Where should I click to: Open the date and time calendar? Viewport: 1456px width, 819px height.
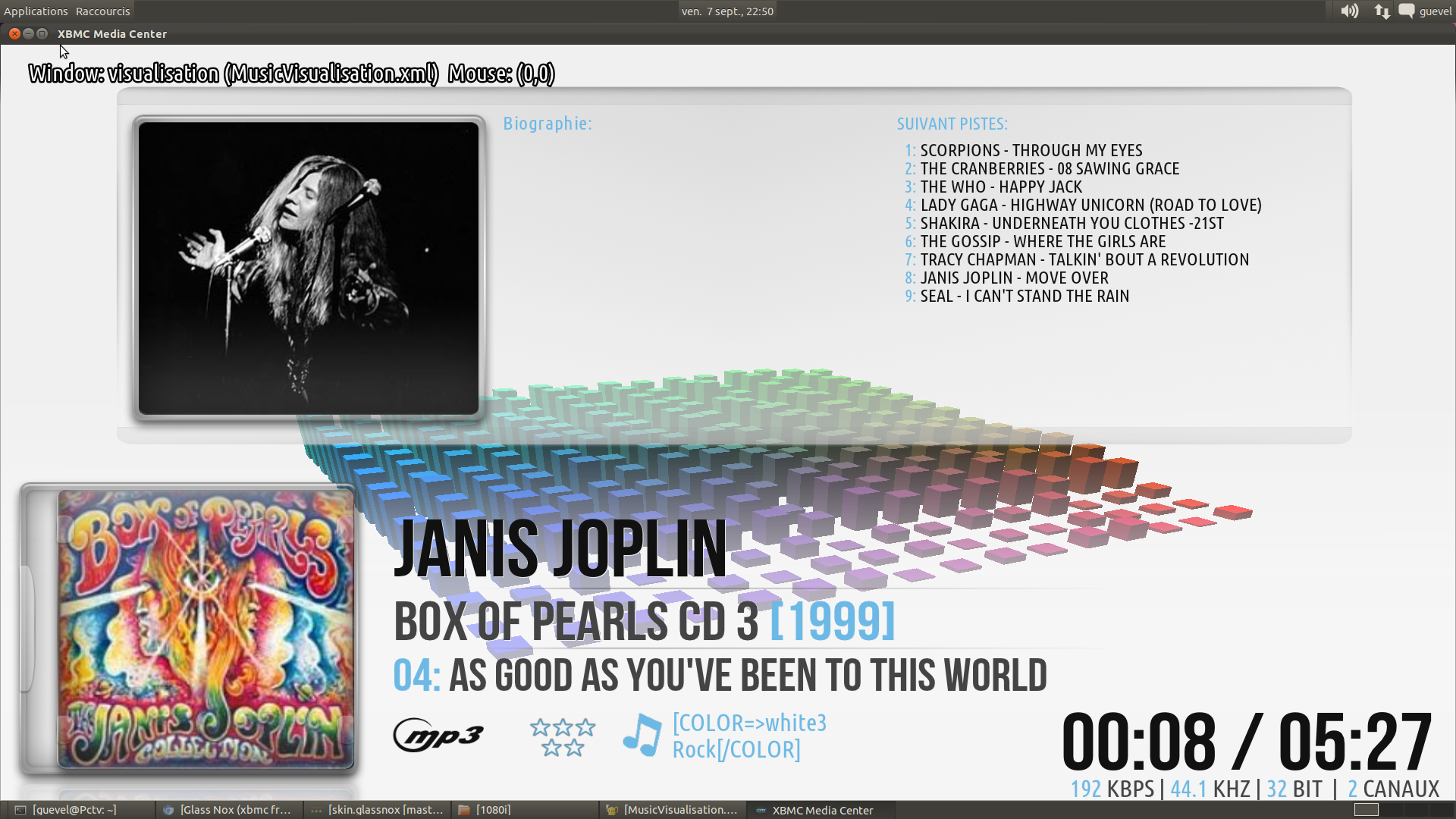click(727, 11)
